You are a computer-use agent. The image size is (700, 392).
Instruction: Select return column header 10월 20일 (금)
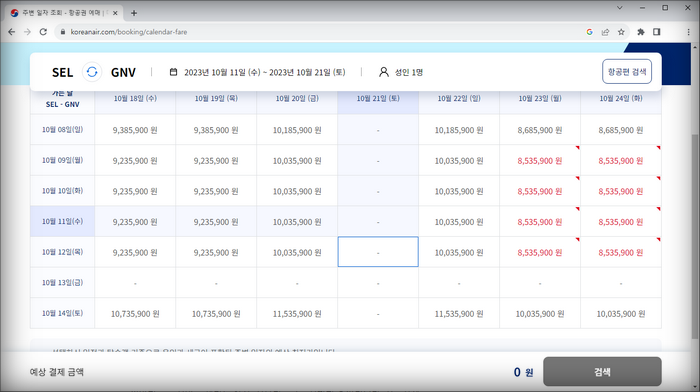(x=297, y=98)
